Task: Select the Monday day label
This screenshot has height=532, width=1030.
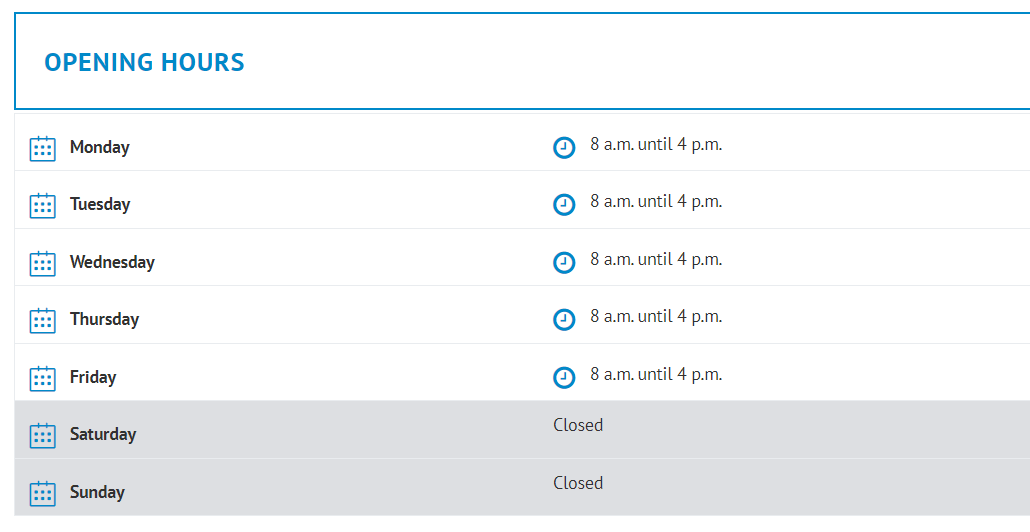Action: (x=100, y=147)
